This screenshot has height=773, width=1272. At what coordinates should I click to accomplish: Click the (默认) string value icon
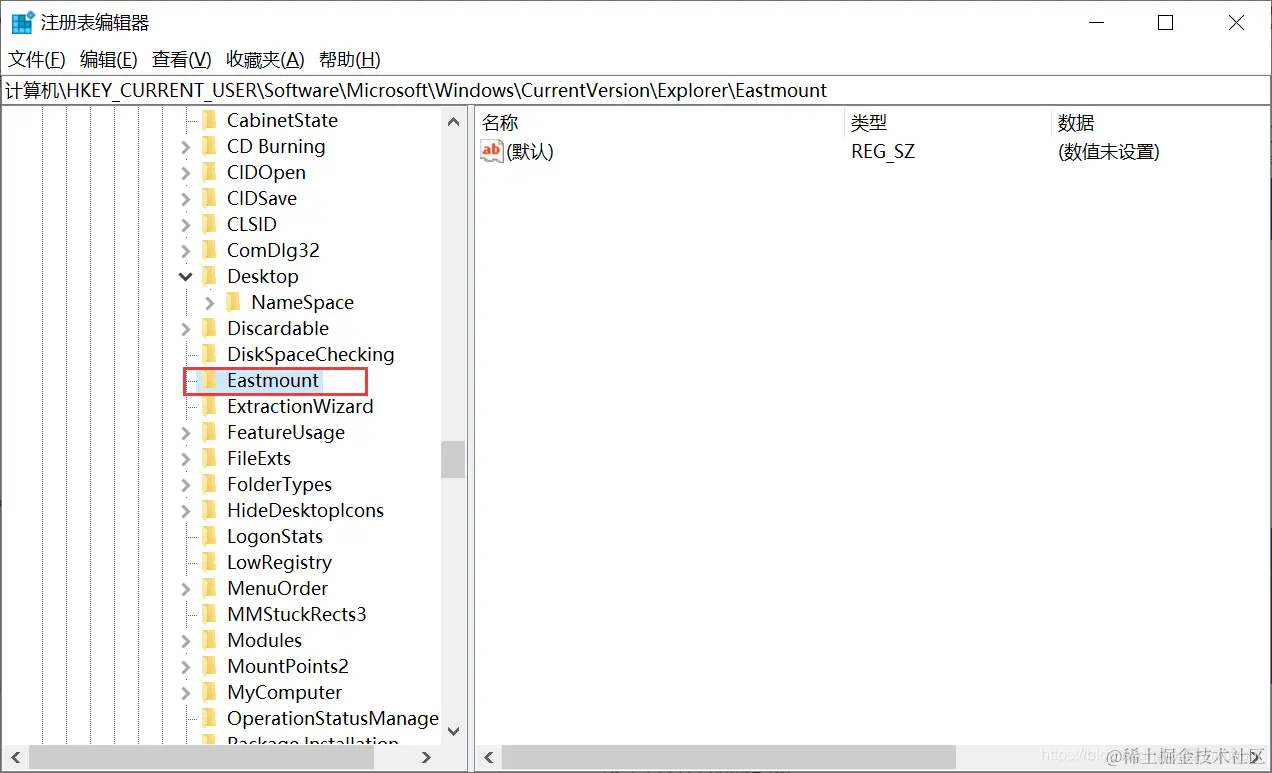point(492,151)
